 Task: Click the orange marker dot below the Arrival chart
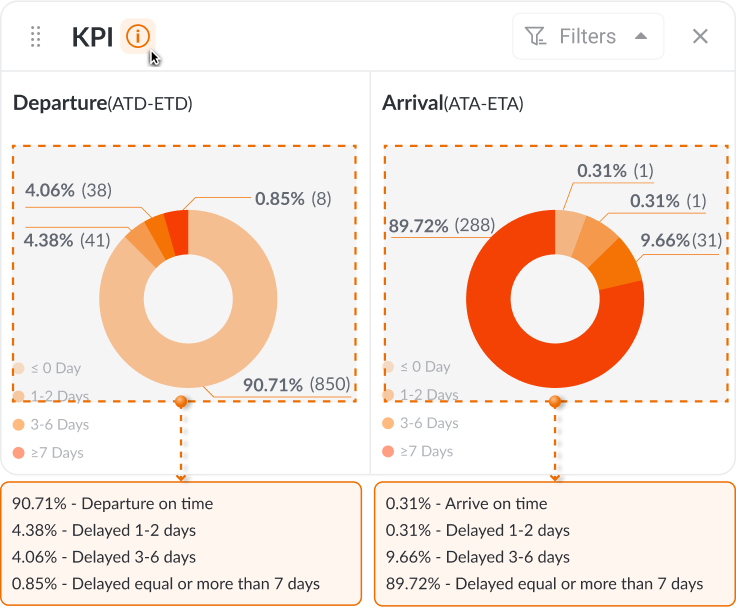(x=554, y=401)
